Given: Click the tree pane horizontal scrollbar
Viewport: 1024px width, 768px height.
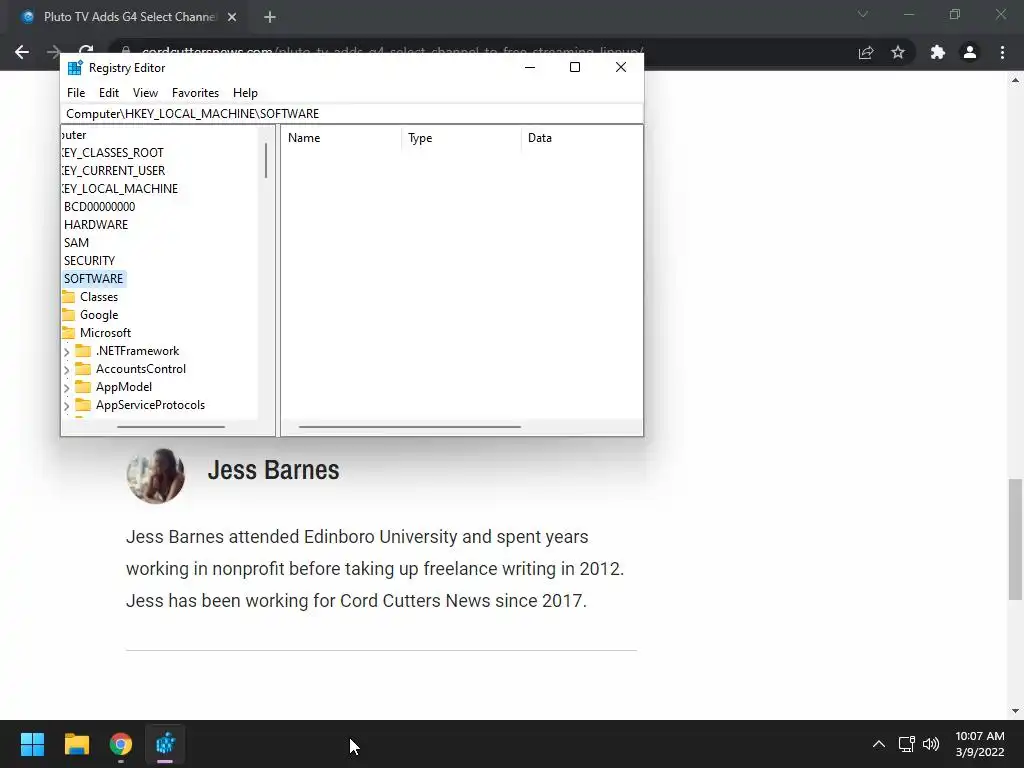Looking at the screenshot, I should [x=170, y=427].
